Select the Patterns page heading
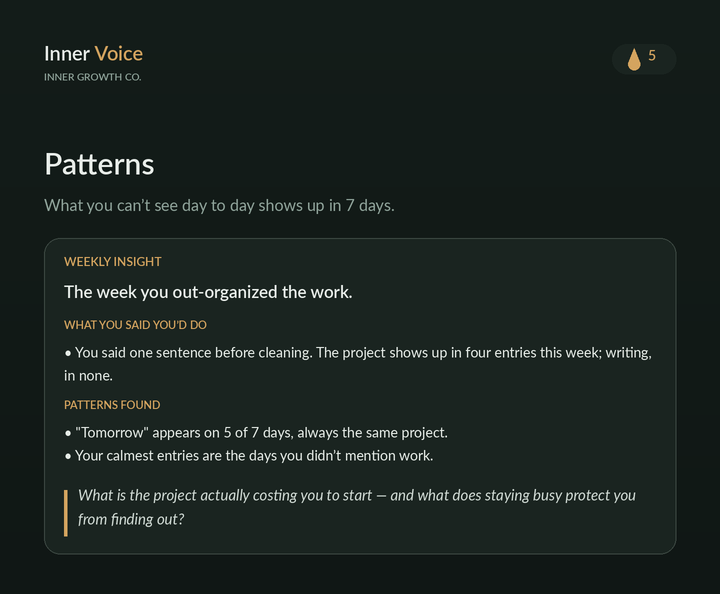The image size is (720, 594). (x=99, y=164)
